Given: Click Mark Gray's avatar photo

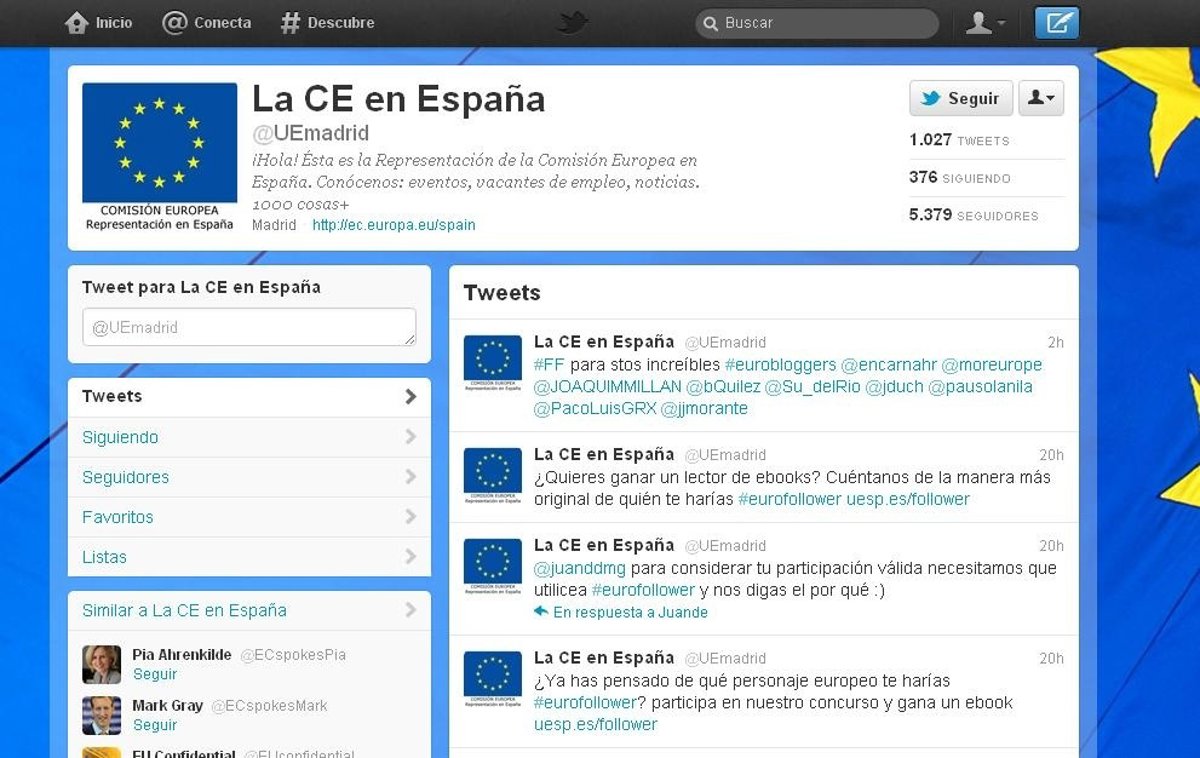Looking at the screenshot, I should (x=101, y=715).
